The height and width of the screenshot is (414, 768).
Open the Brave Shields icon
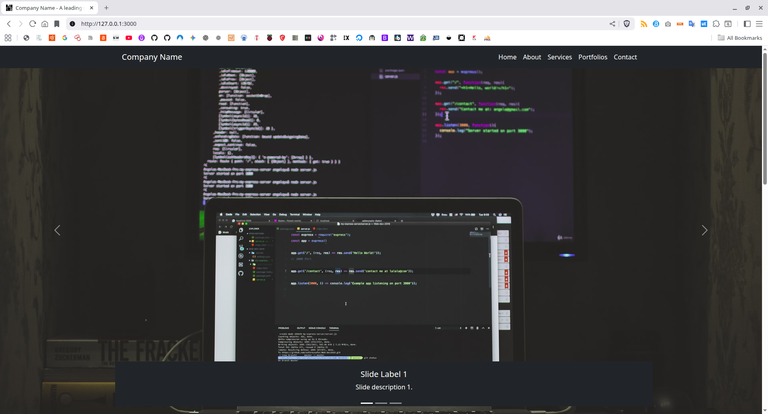tap(627, 23)
